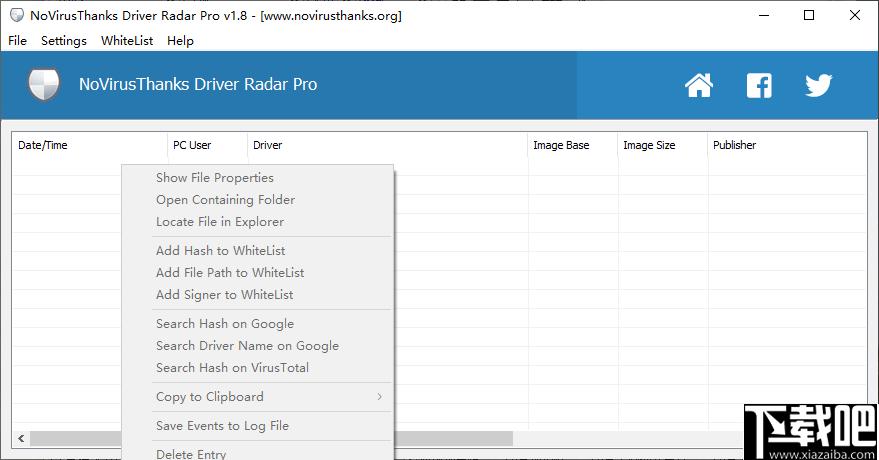
Task: Choose Search Driver Name on Google
Action: coord(258,346)
